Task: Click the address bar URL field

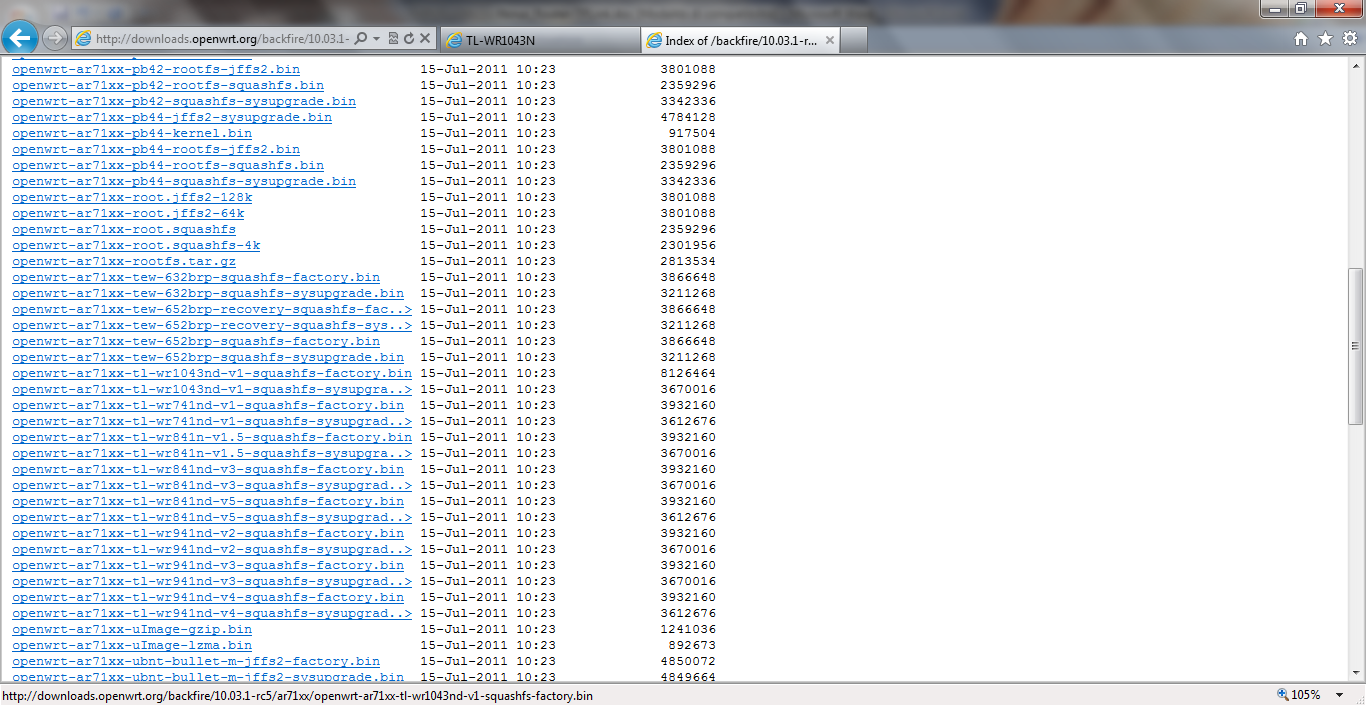Action: click(x=220, y=39)
